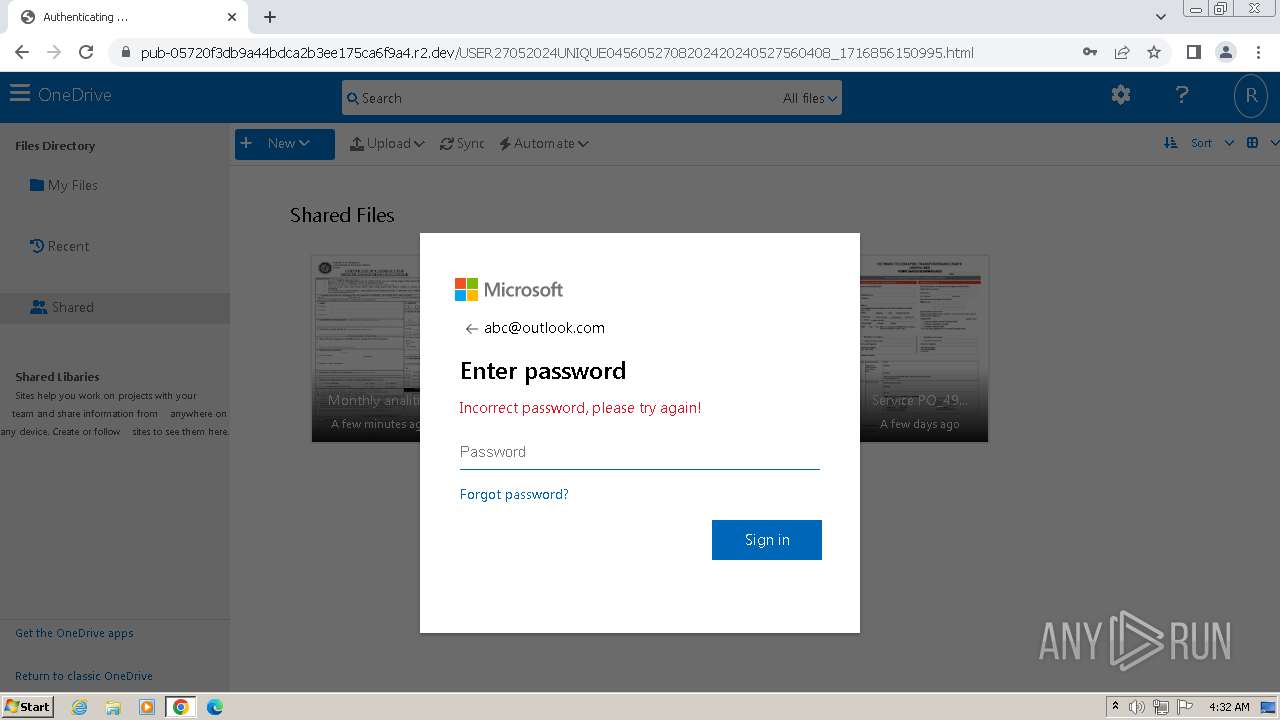Viewport: 1280px width, 720px height.
Task: Toggle the browser side panel icon
Action: point(1193,52)
